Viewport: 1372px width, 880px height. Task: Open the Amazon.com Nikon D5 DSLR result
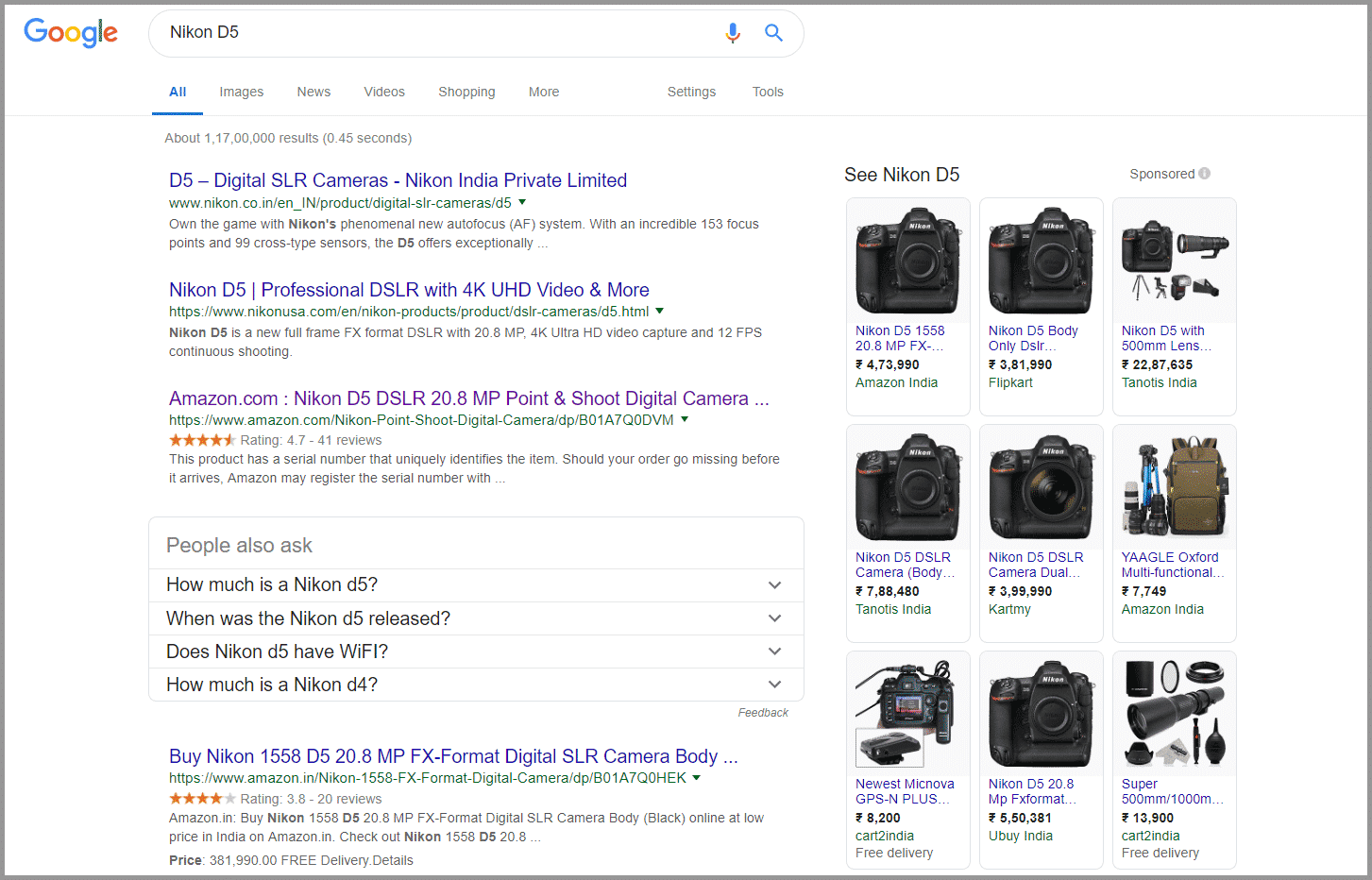pos(469,398)
